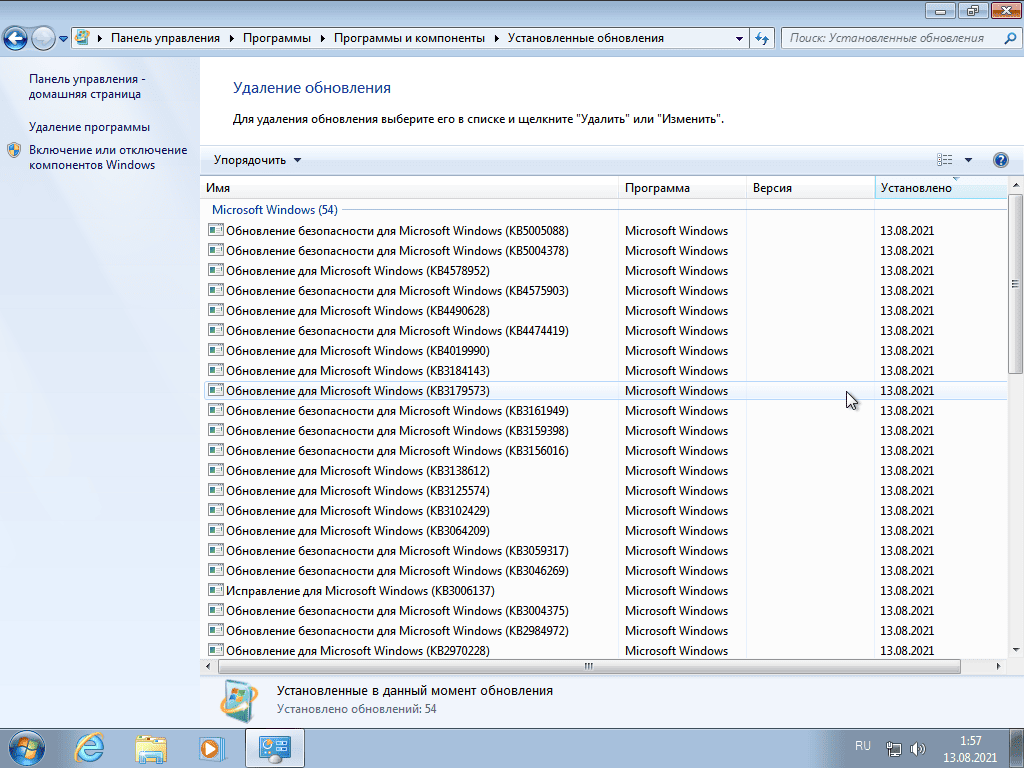Open the Help question mark button
Image resolution: width=1024 pixels, height=768 pixels.
pos(1000,160)
